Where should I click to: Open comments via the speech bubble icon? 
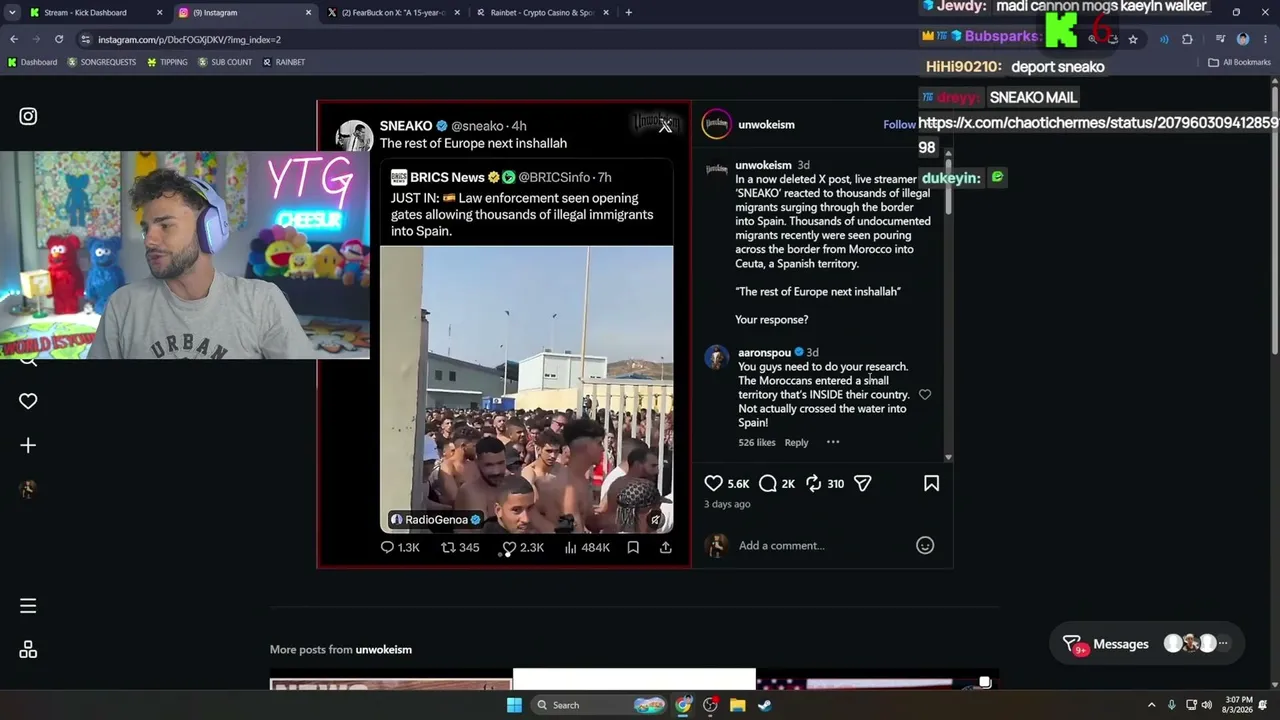(x=768, y=484)
